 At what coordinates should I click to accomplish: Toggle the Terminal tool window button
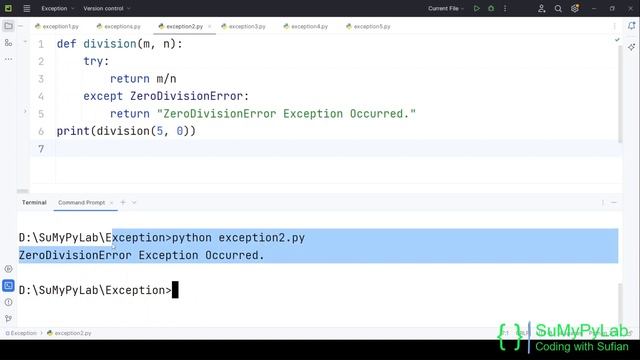click(8, 285)
